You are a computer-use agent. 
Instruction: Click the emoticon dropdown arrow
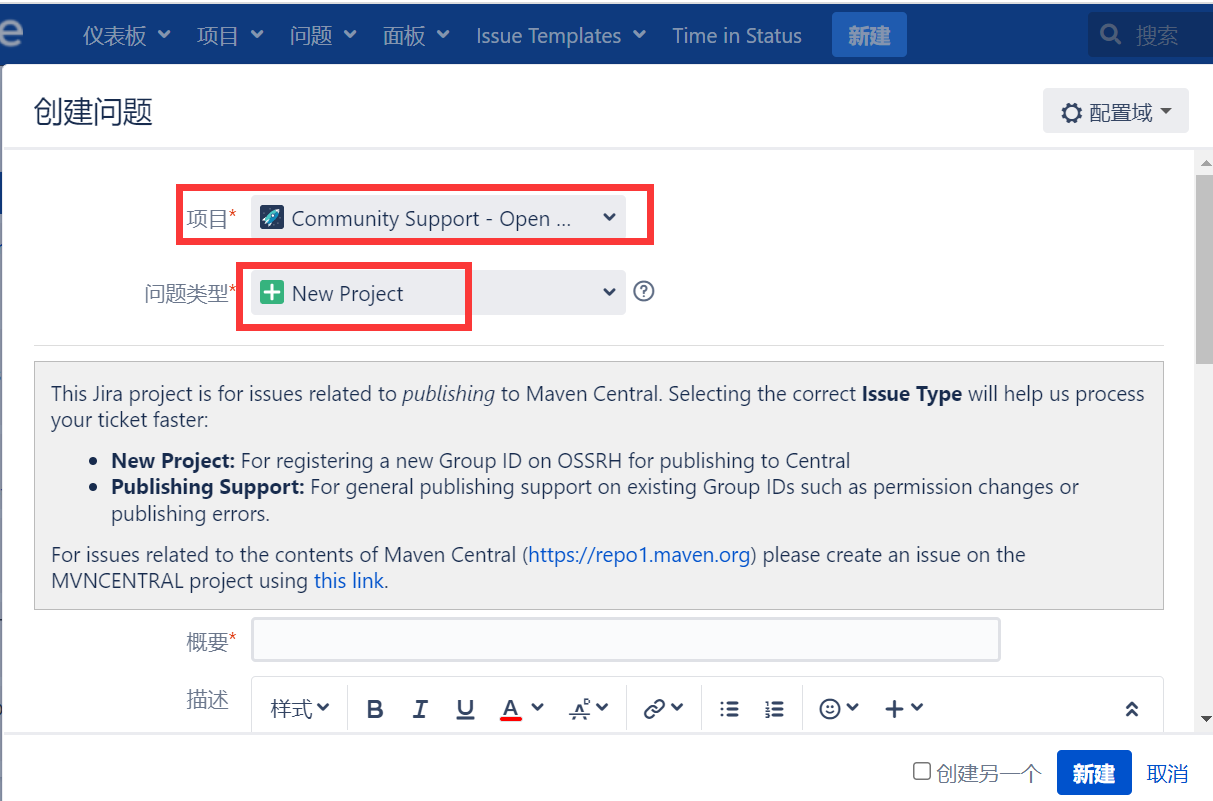[x=853, y=708]
